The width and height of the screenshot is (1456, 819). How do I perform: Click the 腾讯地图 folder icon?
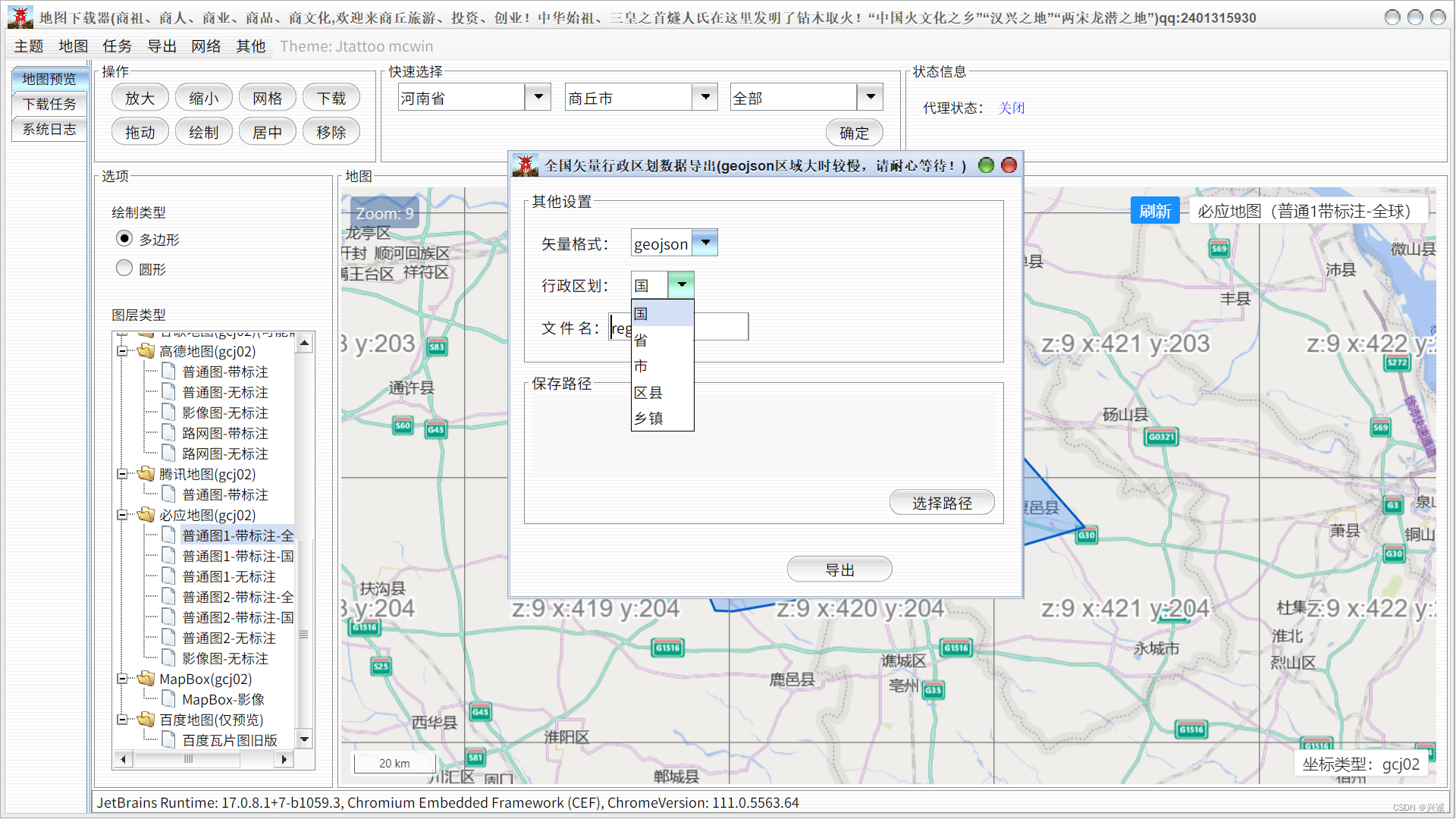point(146,474)
